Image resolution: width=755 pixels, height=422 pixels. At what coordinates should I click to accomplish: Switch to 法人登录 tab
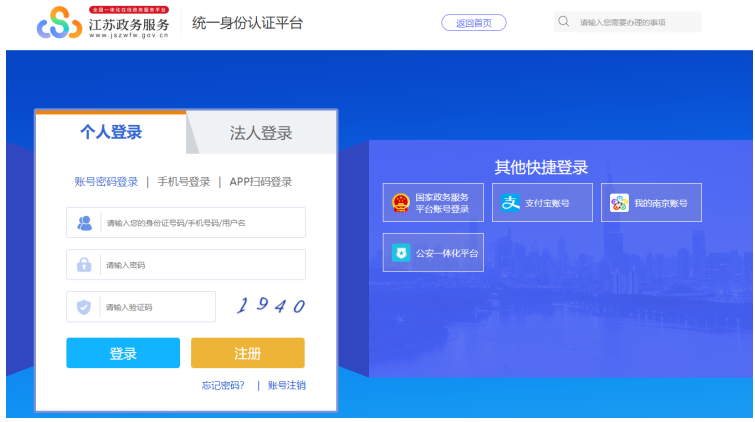pos(261,133)
